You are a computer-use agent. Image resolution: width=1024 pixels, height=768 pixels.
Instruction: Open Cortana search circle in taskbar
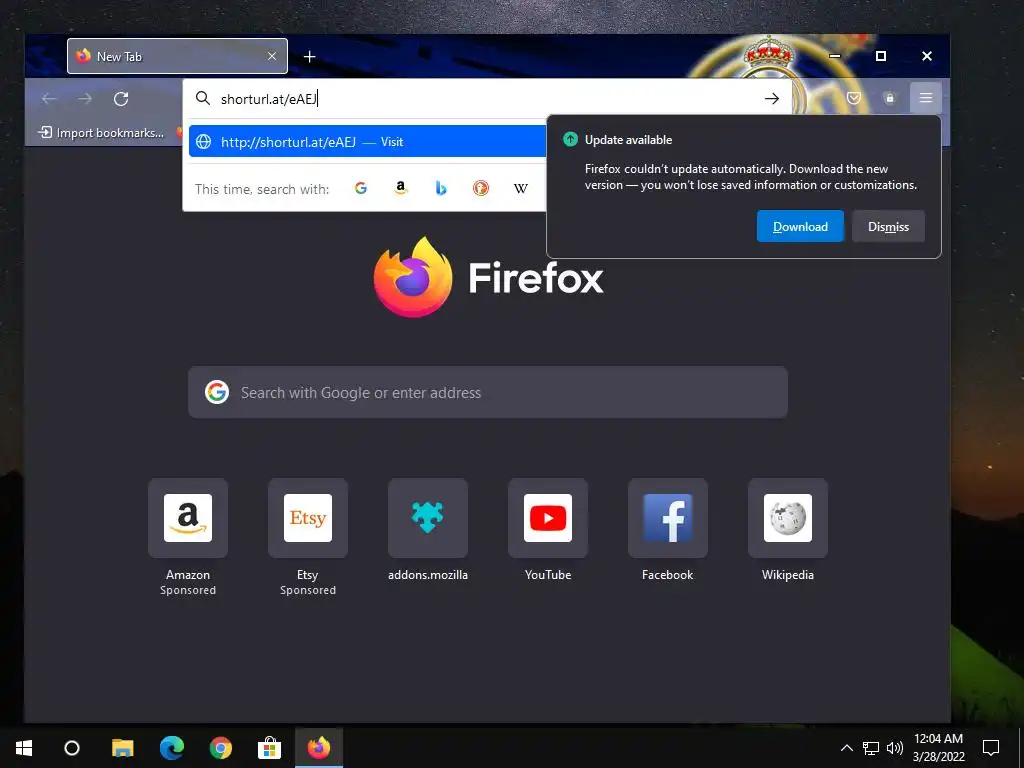pos(72,748)
